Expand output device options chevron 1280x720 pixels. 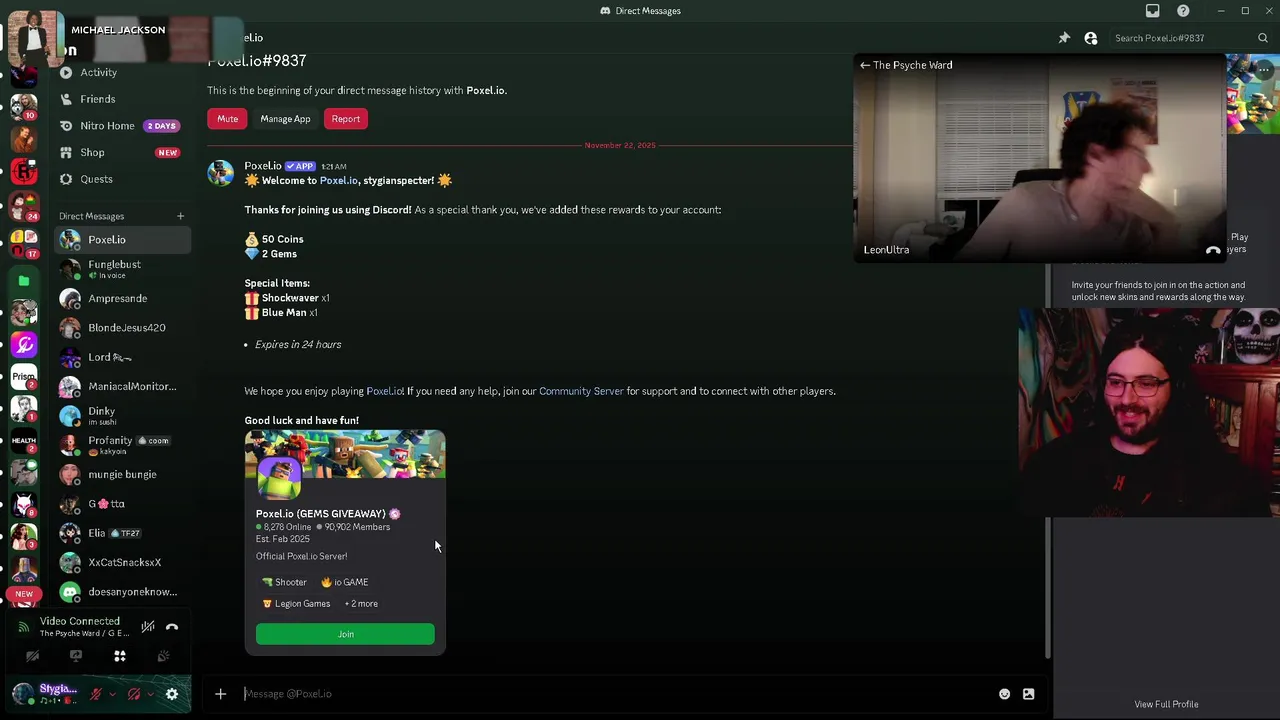click(x=150, y=694)
